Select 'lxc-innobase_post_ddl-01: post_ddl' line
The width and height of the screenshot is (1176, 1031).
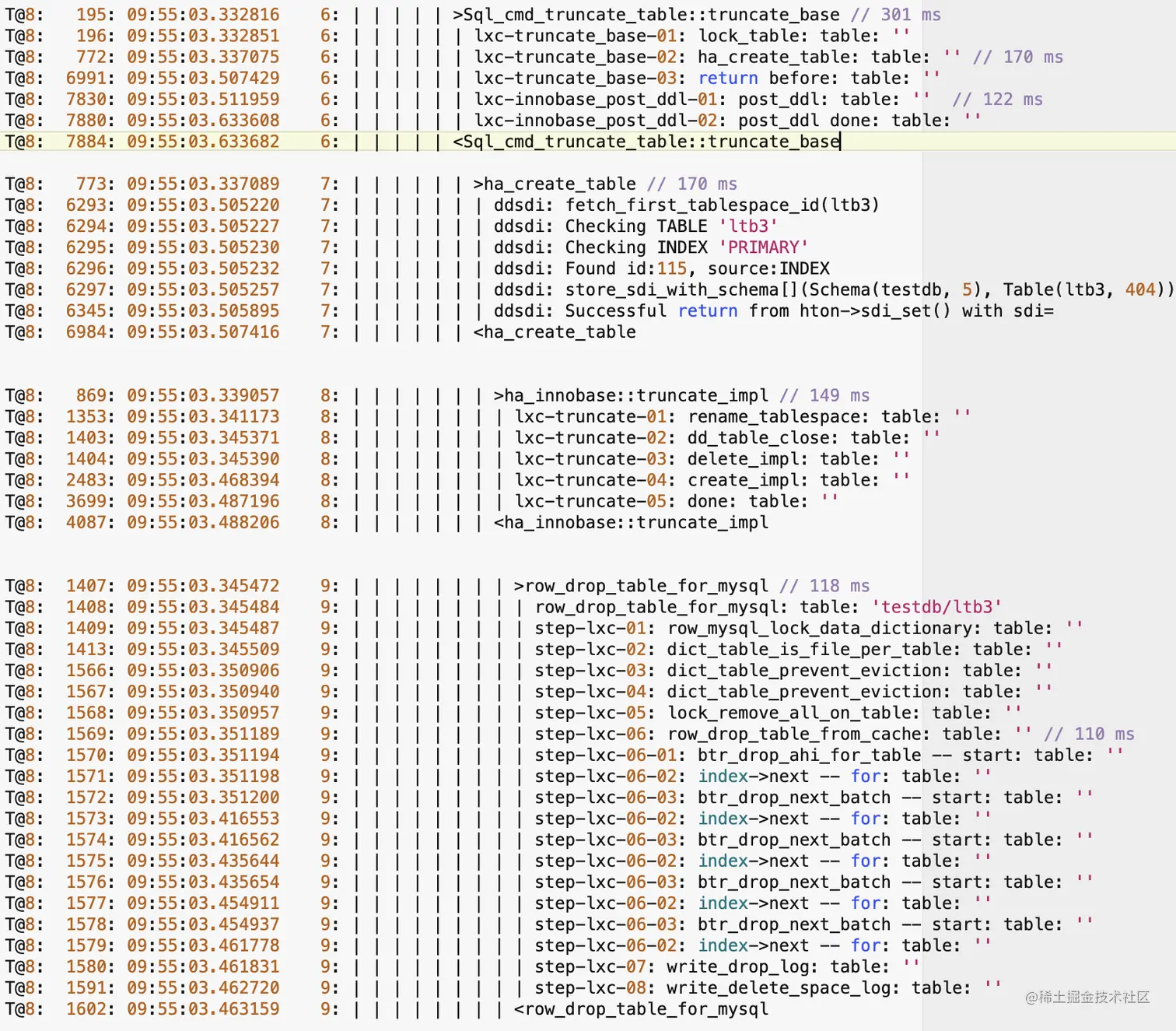[524, 99]
